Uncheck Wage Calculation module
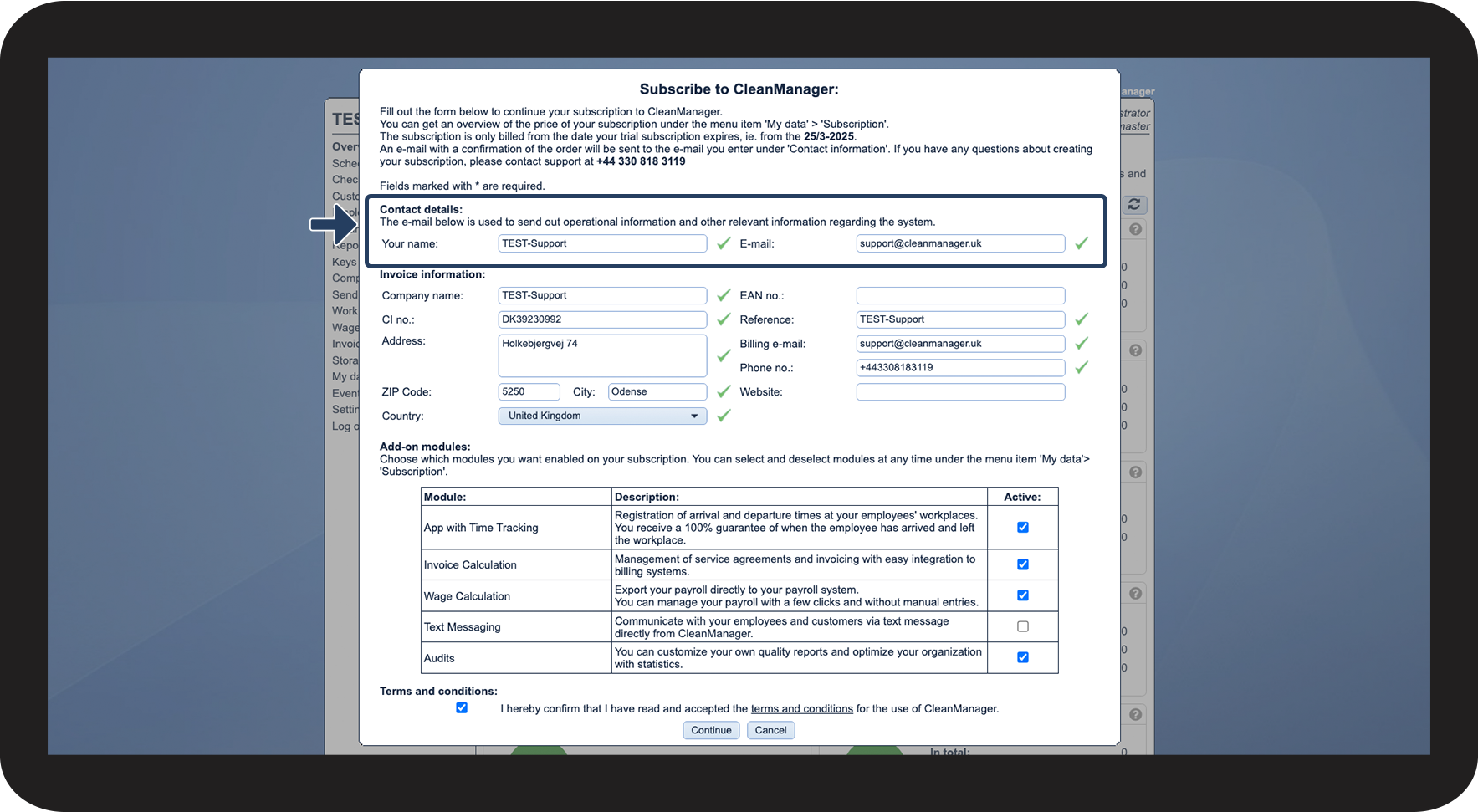This screenshot has height=812, width=1478. pos(1022,595)
